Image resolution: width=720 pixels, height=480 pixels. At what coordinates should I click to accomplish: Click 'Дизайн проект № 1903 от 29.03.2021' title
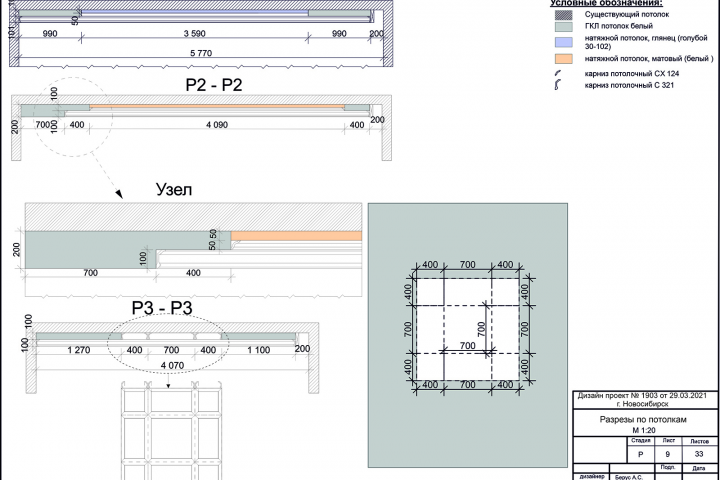pyautogui.click(x=642, y=395)
